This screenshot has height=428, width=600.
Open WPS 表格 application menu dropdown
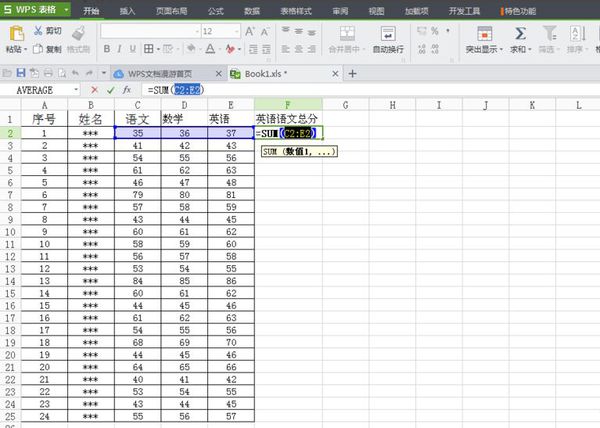click(67, 9)
